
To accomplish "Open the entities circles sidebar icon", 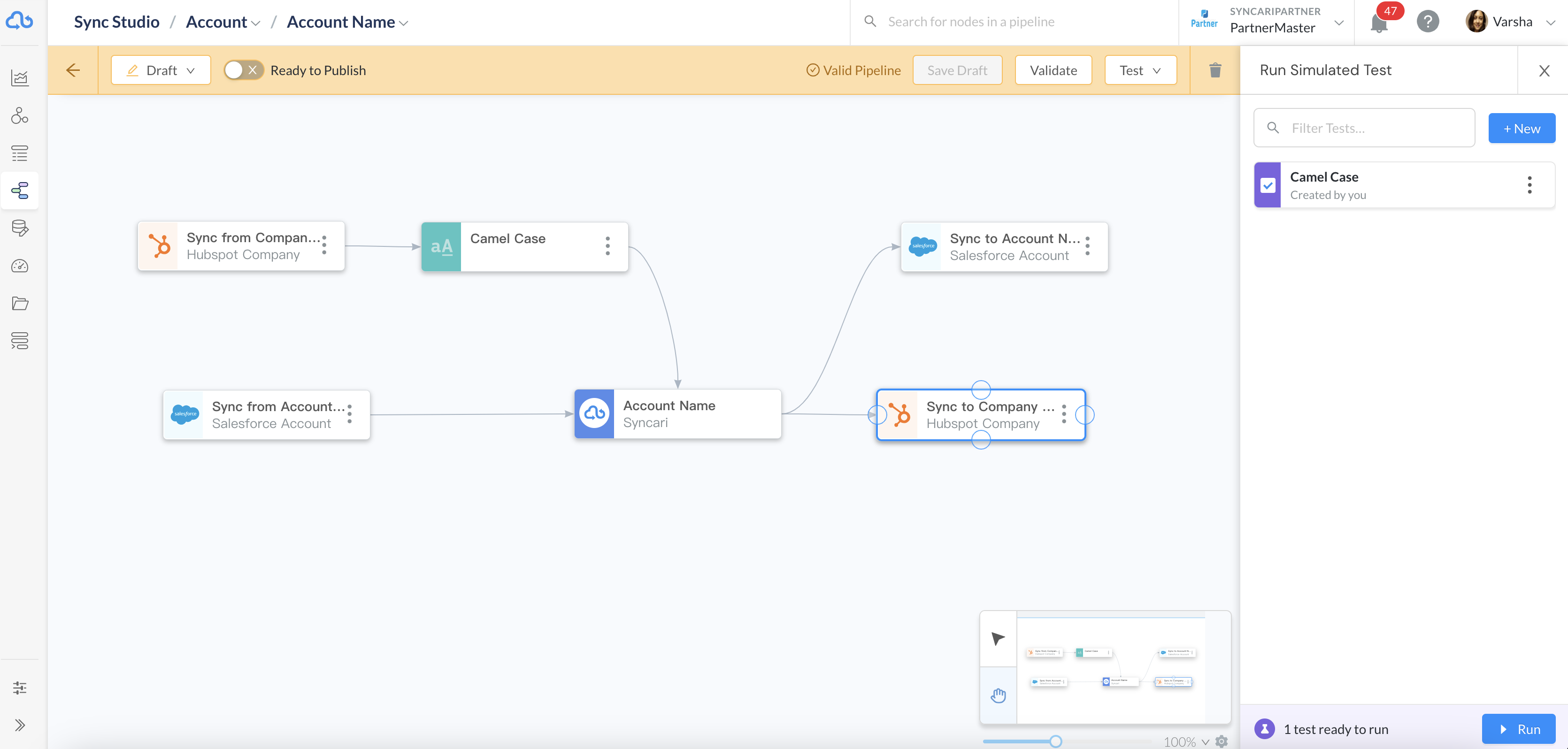I will (x=19, y=115).
